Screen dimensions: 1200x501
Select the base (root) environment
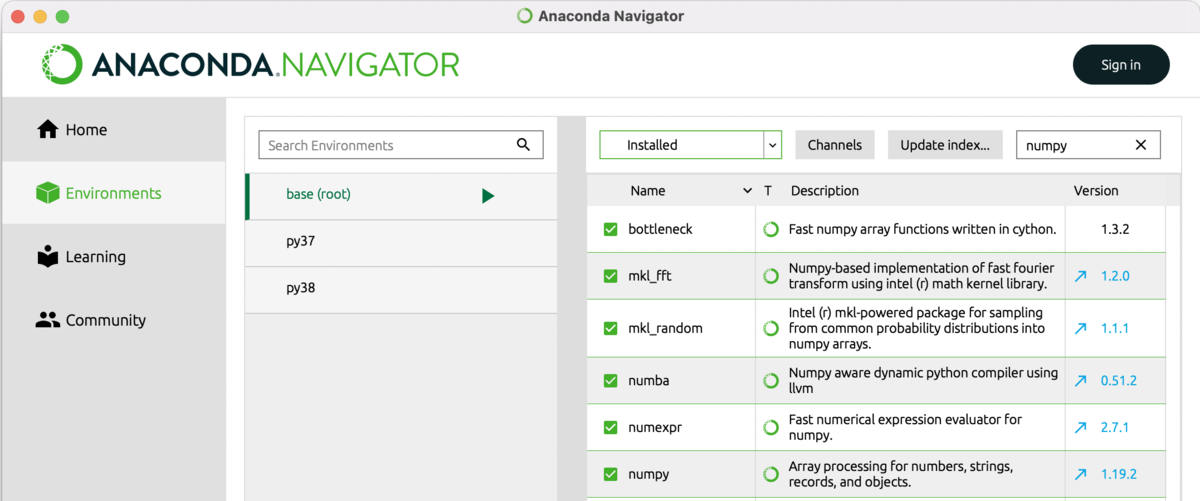click(400, 196)
